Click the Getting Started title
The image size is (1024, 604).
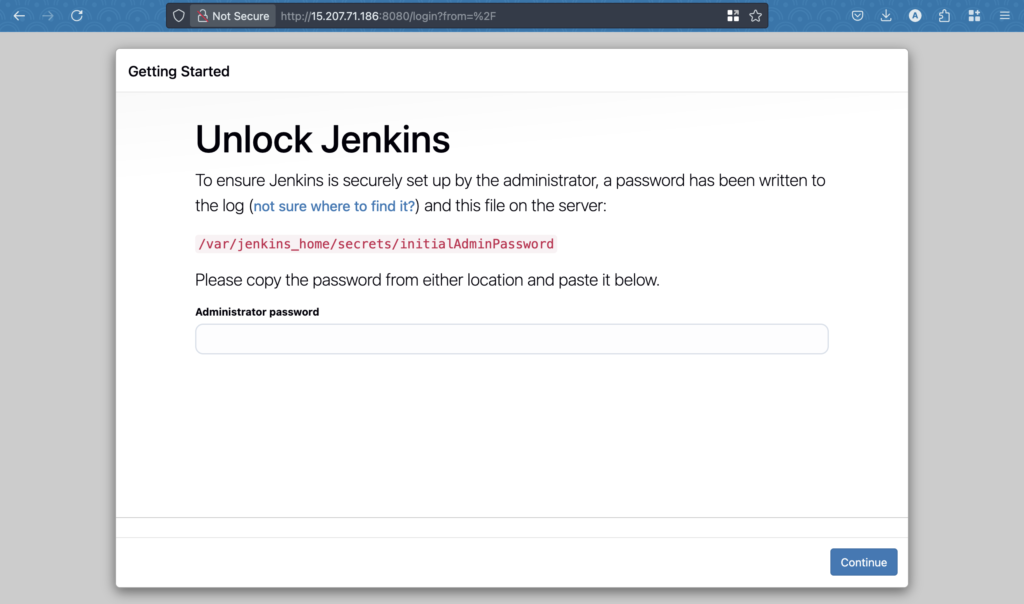[179, 71]
